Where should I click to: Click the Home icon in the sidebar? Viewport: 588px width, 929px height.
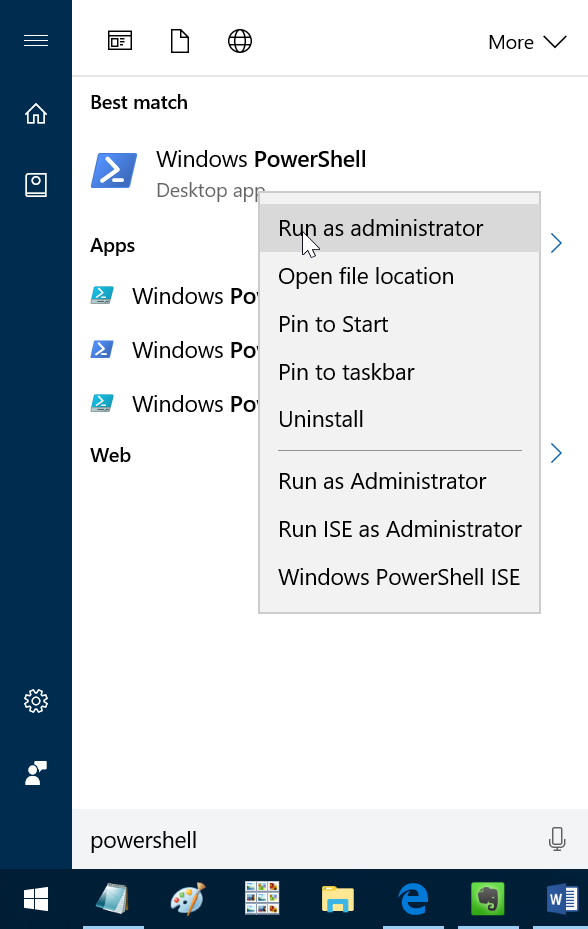36,114
